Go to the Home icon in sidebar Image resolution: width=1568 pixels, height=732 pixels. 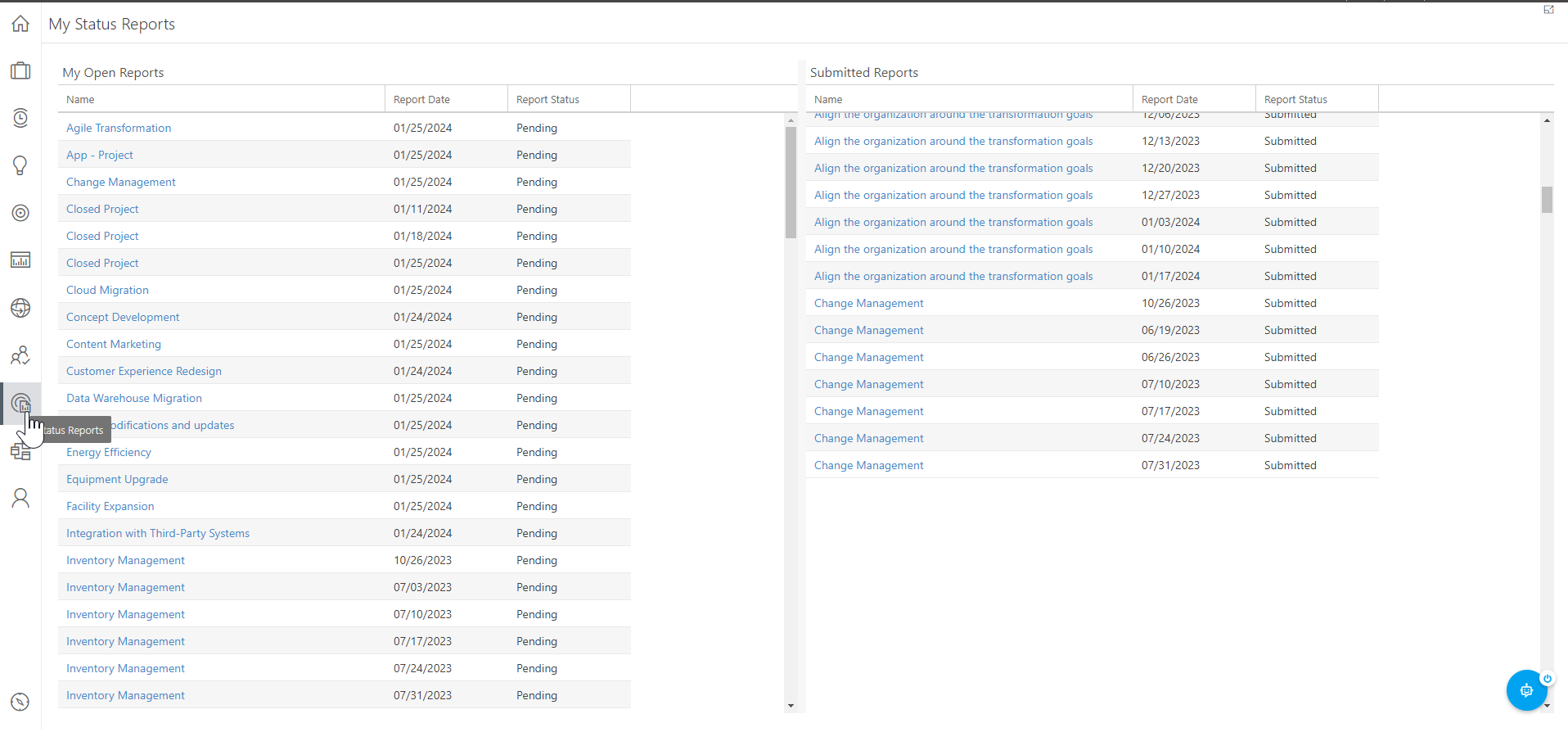20,24
